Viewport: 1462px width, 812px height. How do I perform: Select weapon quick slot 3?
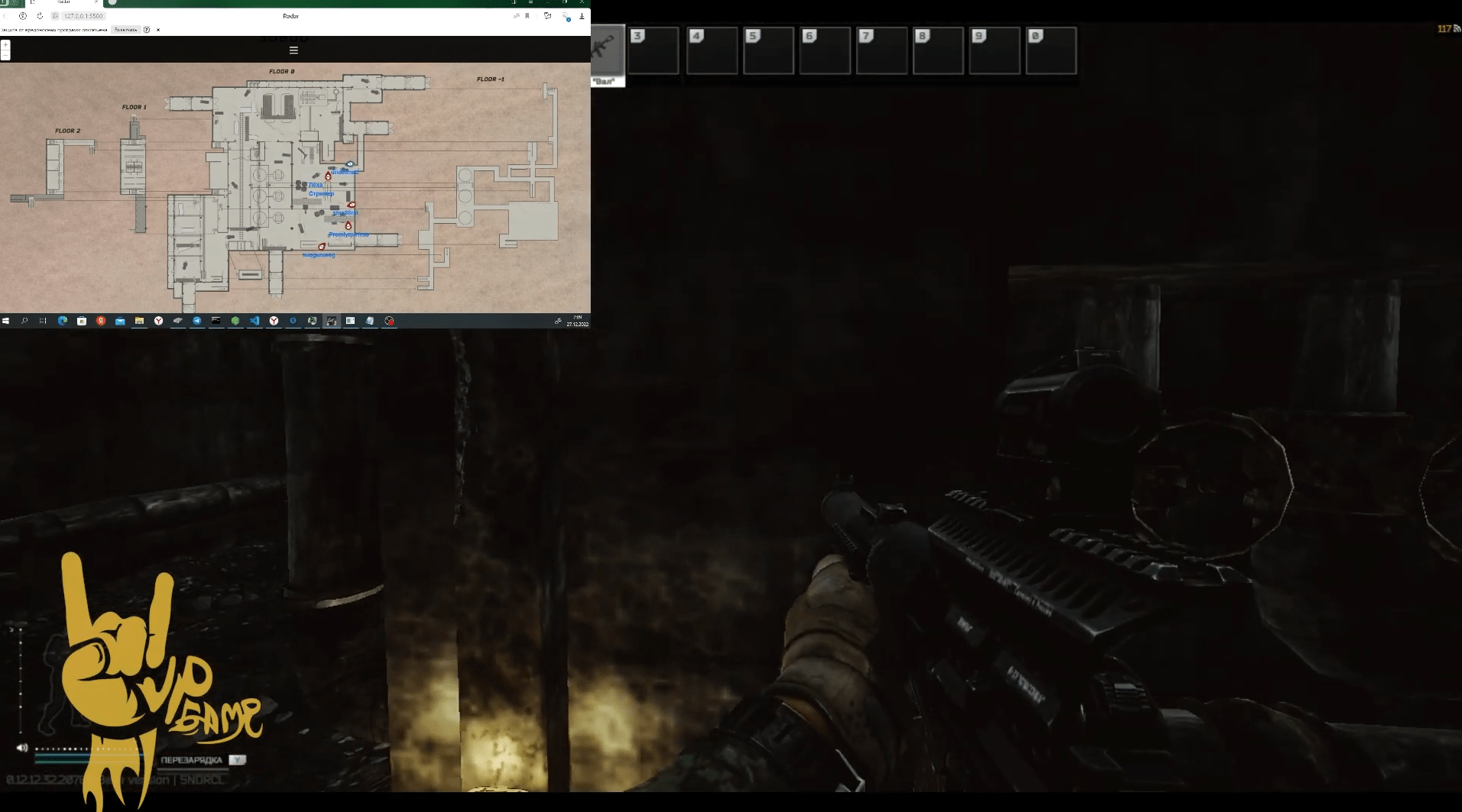click(x=655, y=50)
